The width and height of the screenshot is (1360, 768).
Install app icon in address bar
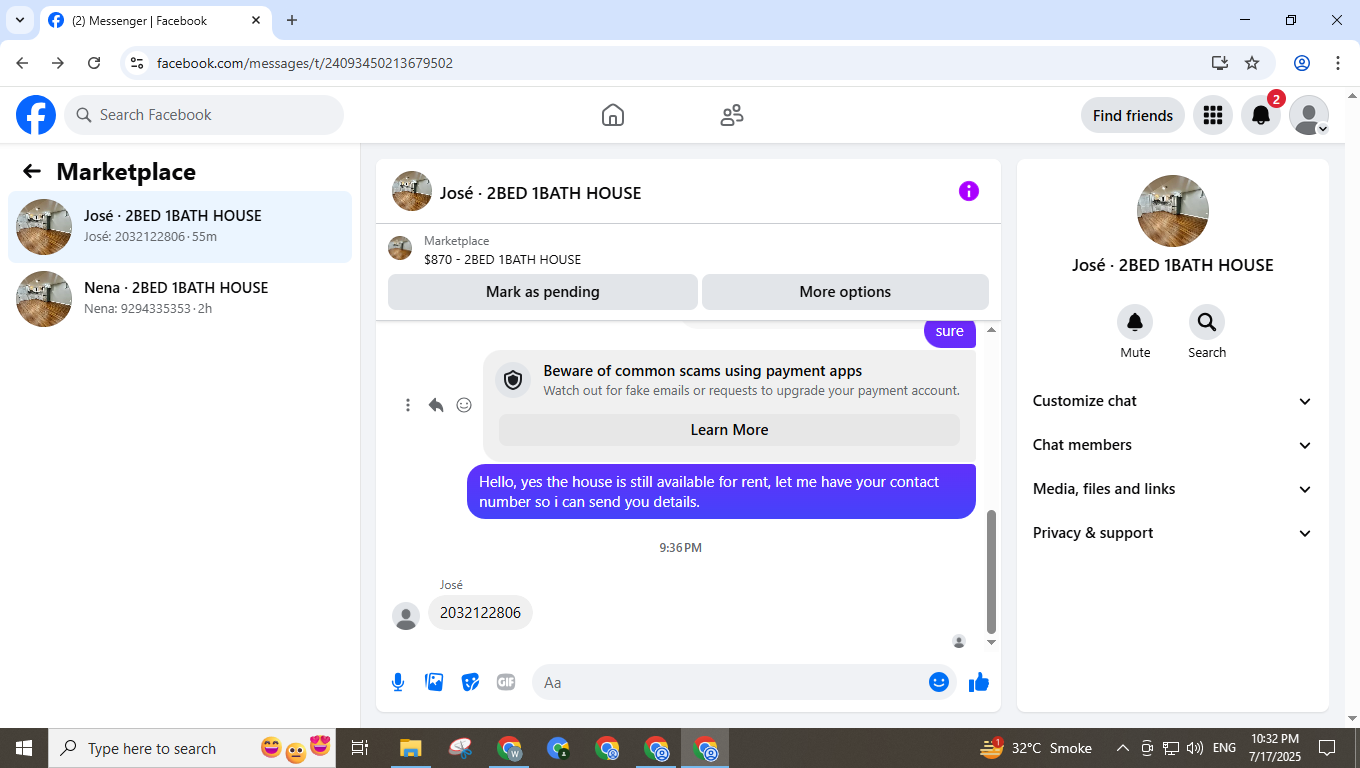pos(1220,63)
